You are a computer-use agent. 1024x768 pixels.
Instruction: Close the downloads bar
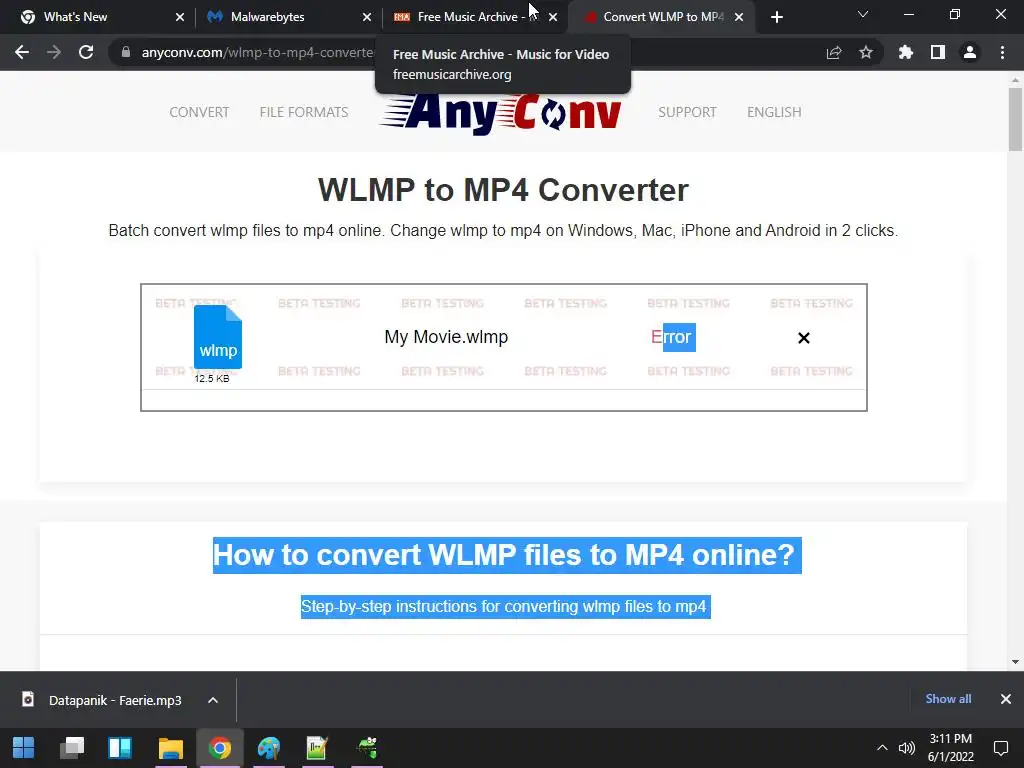[x=1006, y=699]
